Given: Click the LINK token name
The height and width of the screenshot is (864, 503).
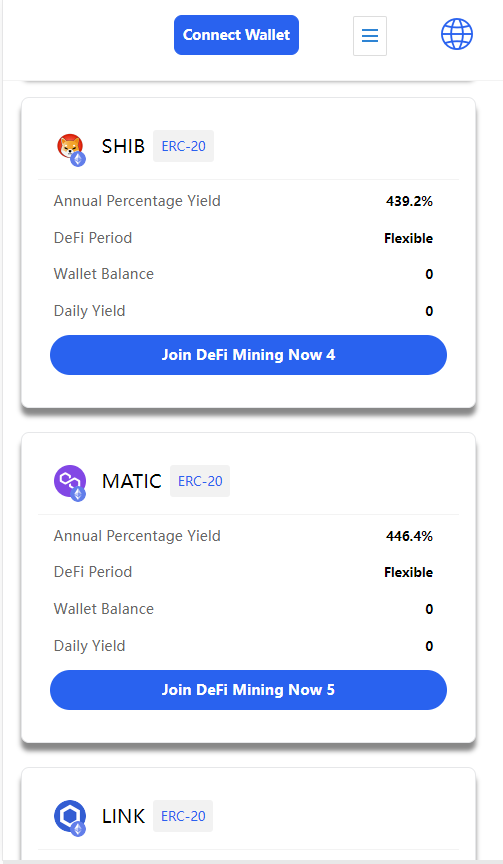Looking at the screenshot, I should pyautogui.click(x=123, y=816).
